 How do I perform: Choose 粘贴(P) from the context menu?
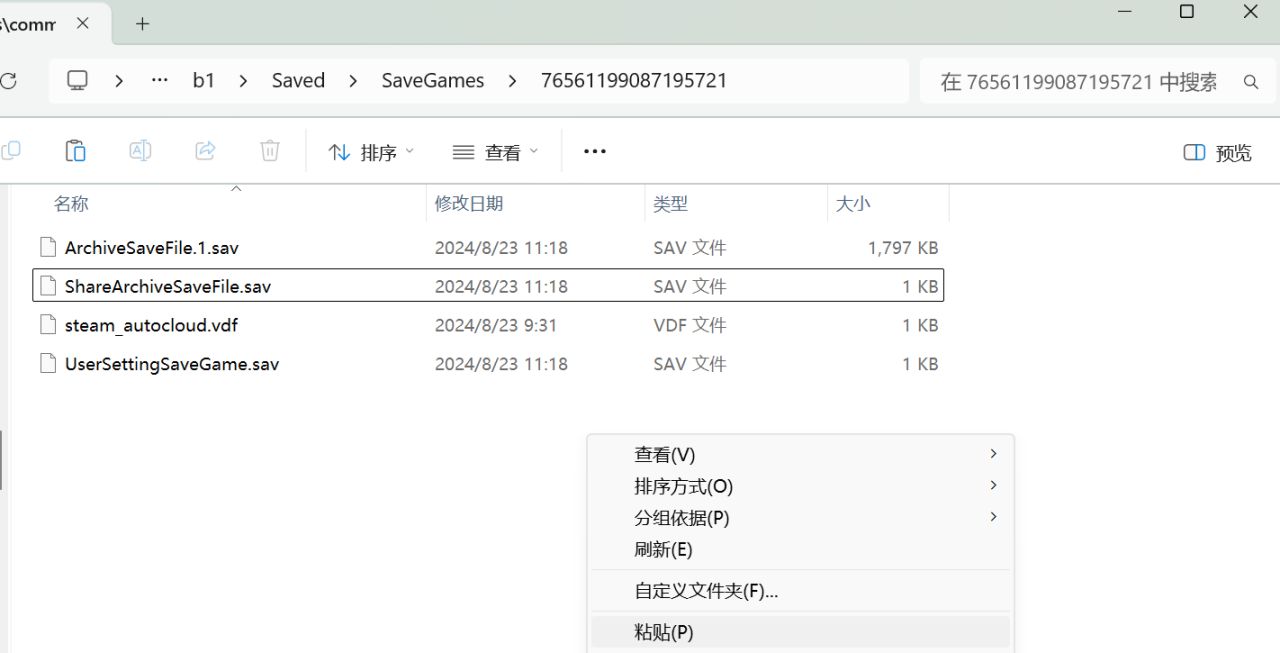point(664,632)
